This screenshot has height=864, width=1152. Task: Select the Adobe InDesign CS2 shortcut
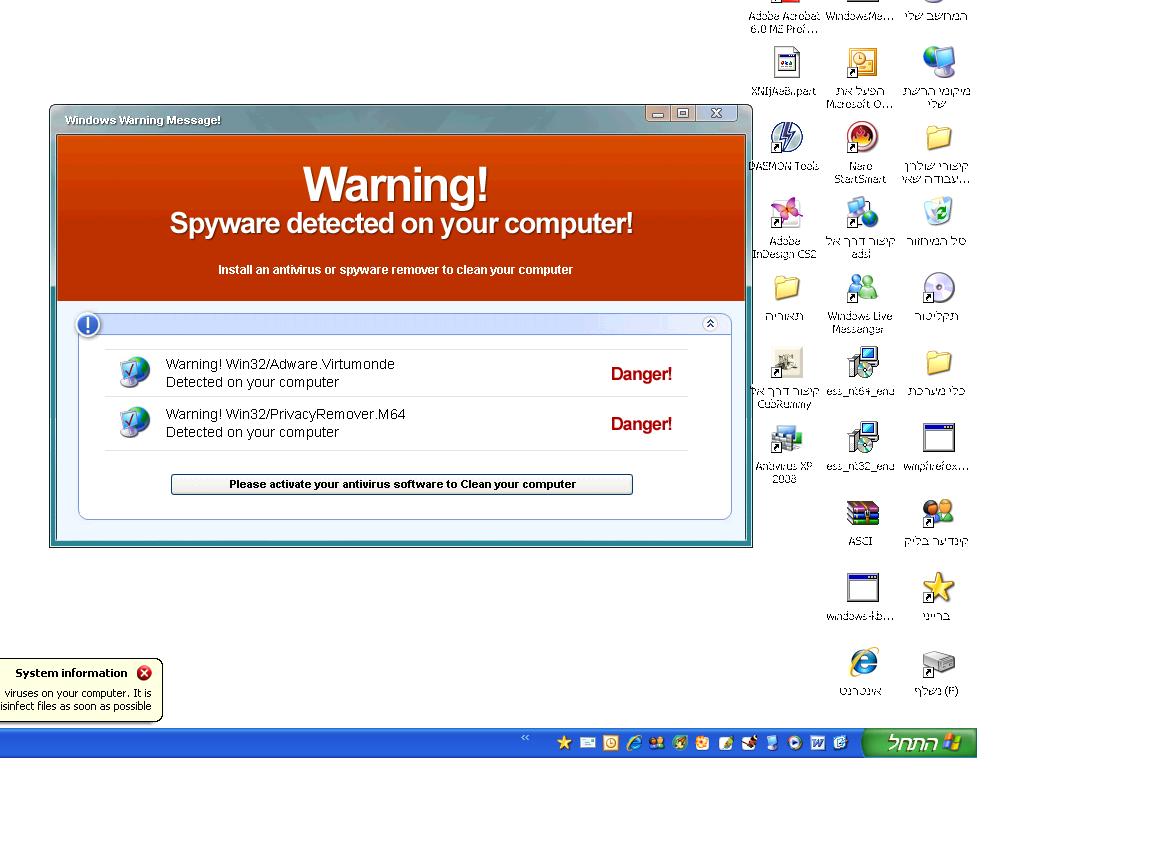click(786, 212)
